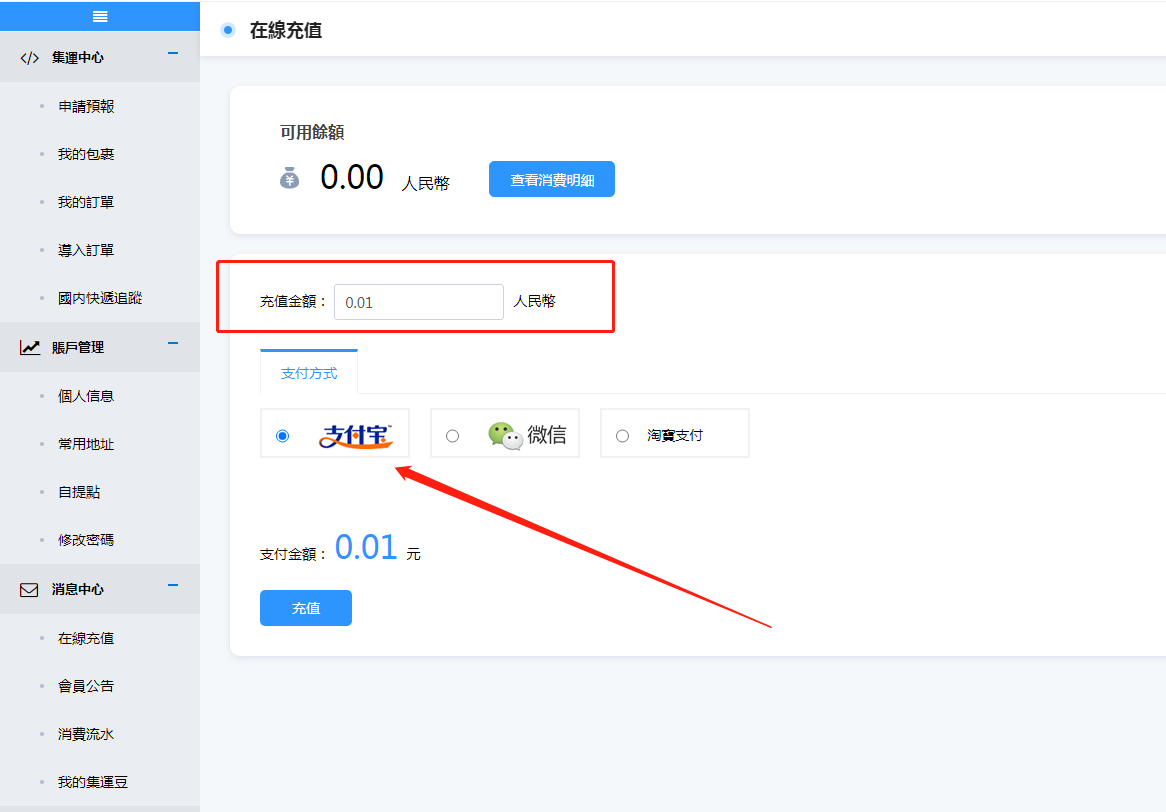
Task: Click the 充值金額 input field
Action: [418, 302]
